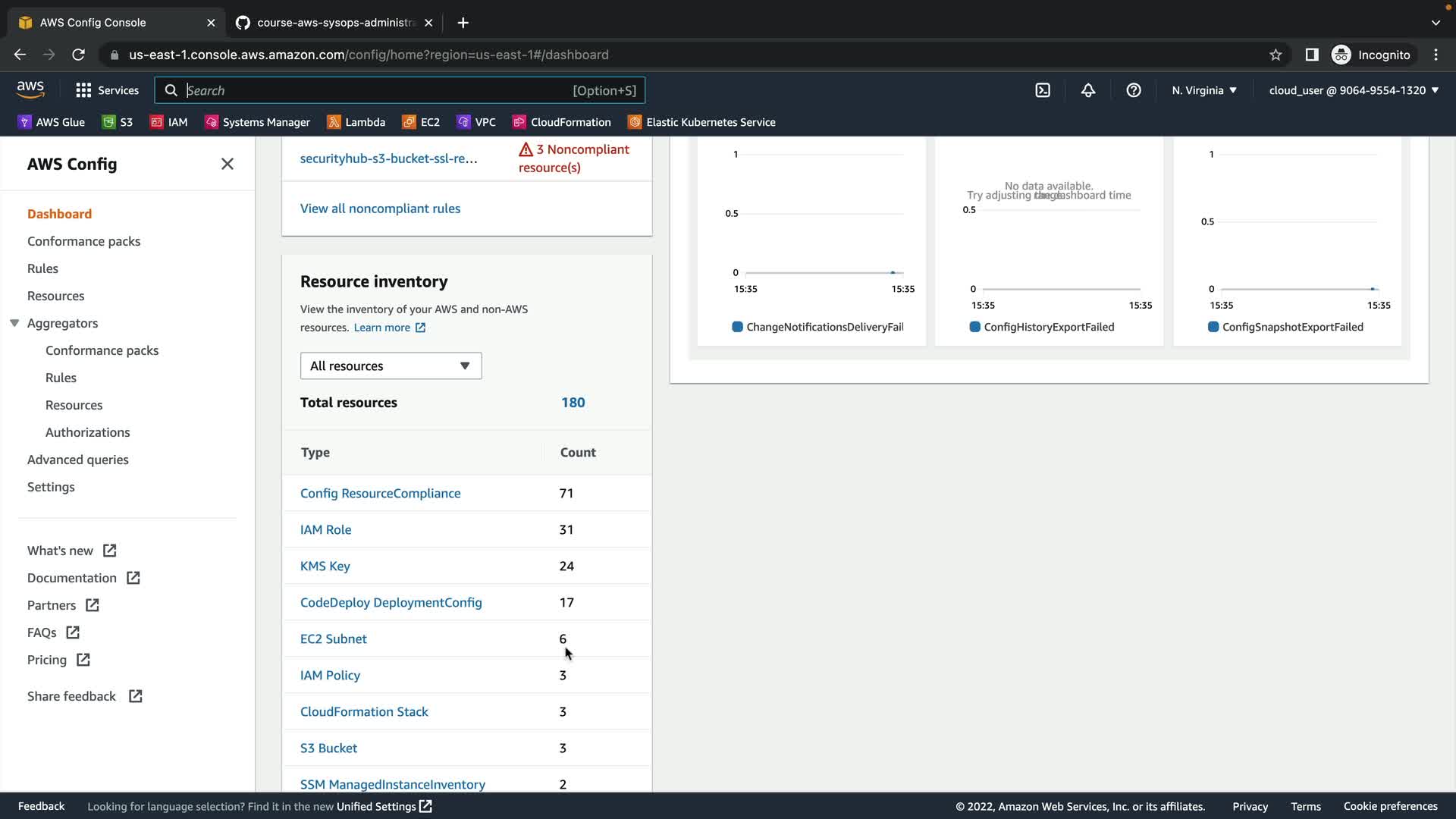The height and width of the screenshot is (819, 1456).
Task: Open the notifications bell icon
Action: tap(1088, 90)
